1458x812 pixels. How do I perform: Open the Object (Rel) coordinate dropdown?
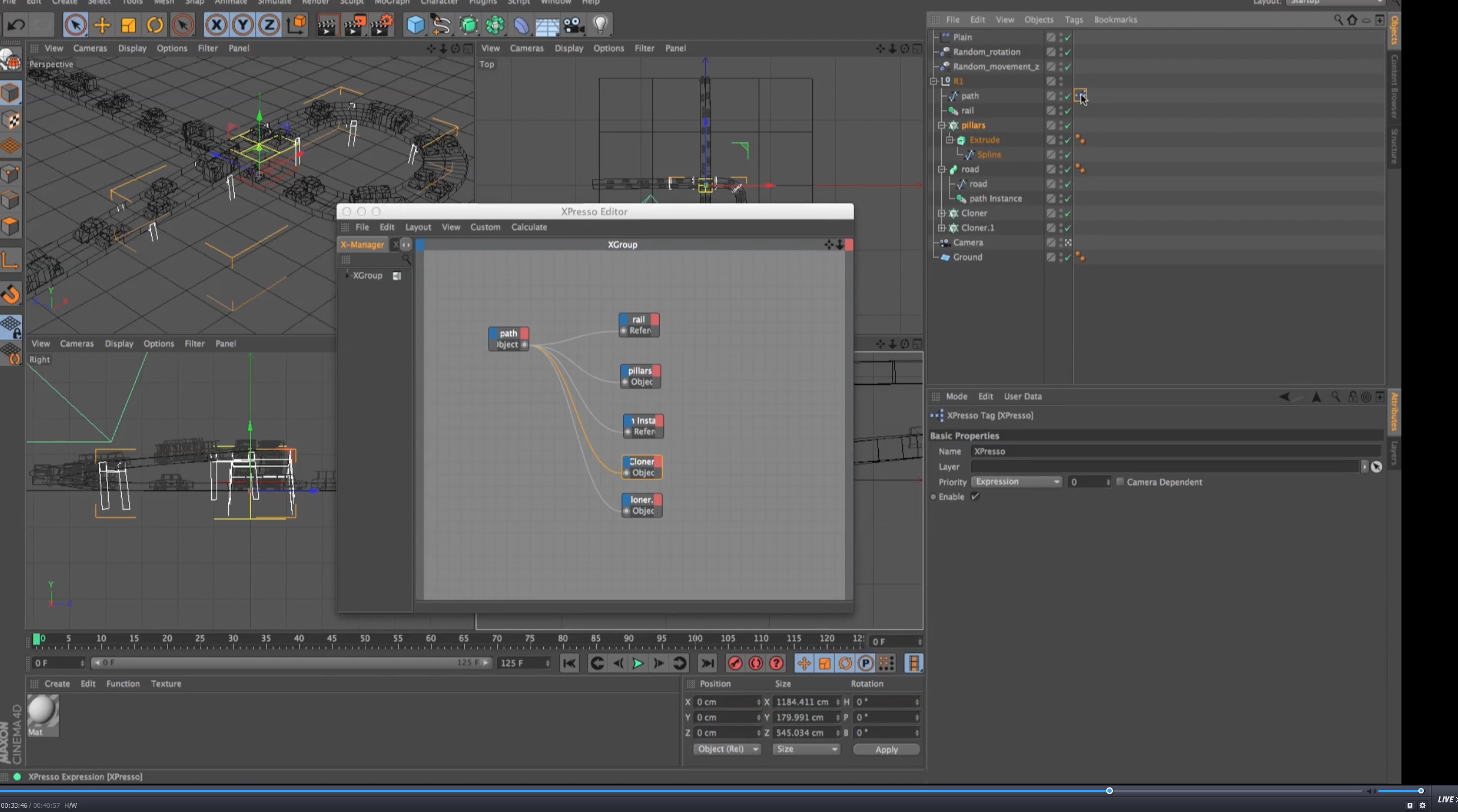click(726, 749)
